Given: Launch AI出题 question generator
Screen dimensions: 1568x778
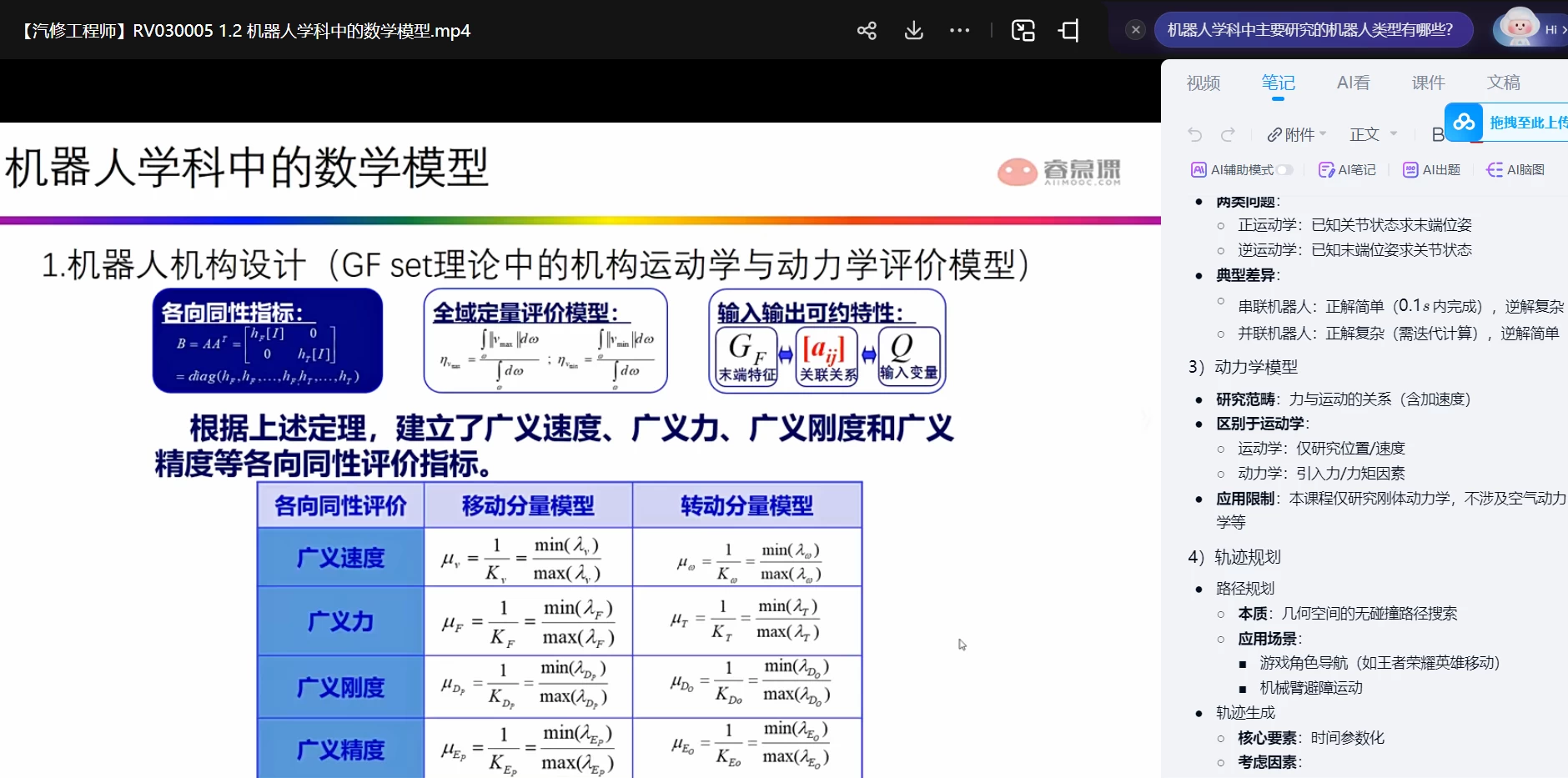Looking at the screenshot, I should pyautogui.click(x=1431, y=169).
